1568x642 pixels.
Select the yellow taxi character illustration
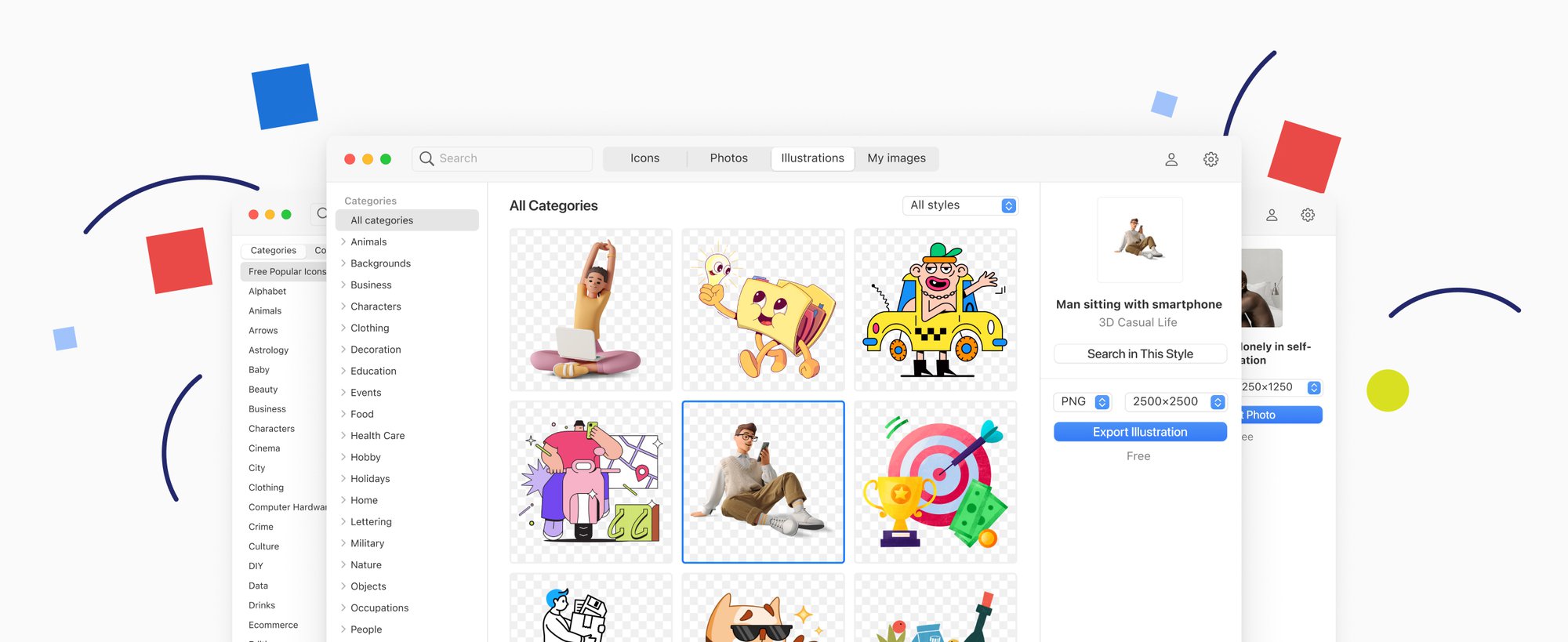pos(935,310)
